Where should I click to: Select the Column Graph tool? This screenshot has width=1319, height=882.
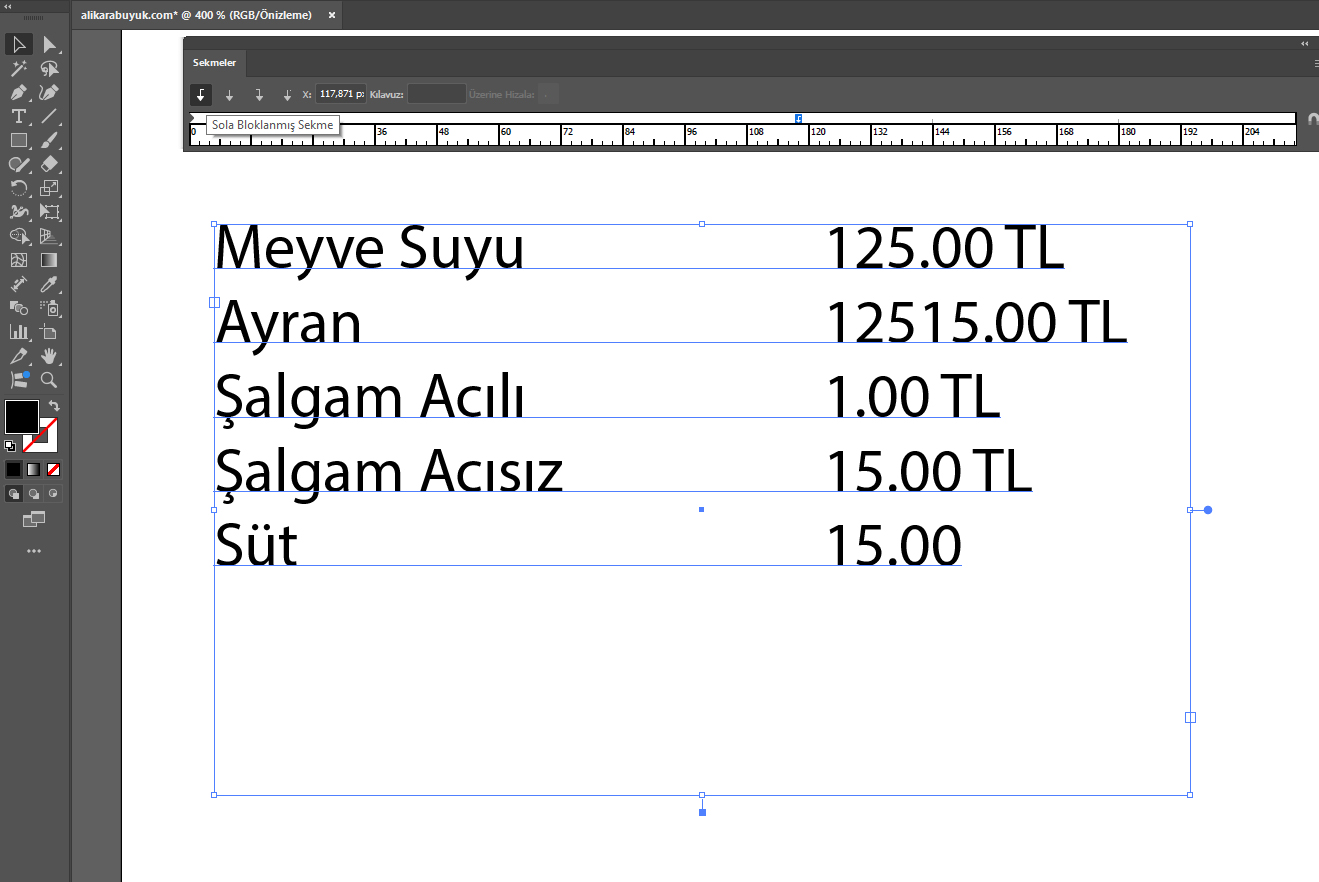coord(19,332)
